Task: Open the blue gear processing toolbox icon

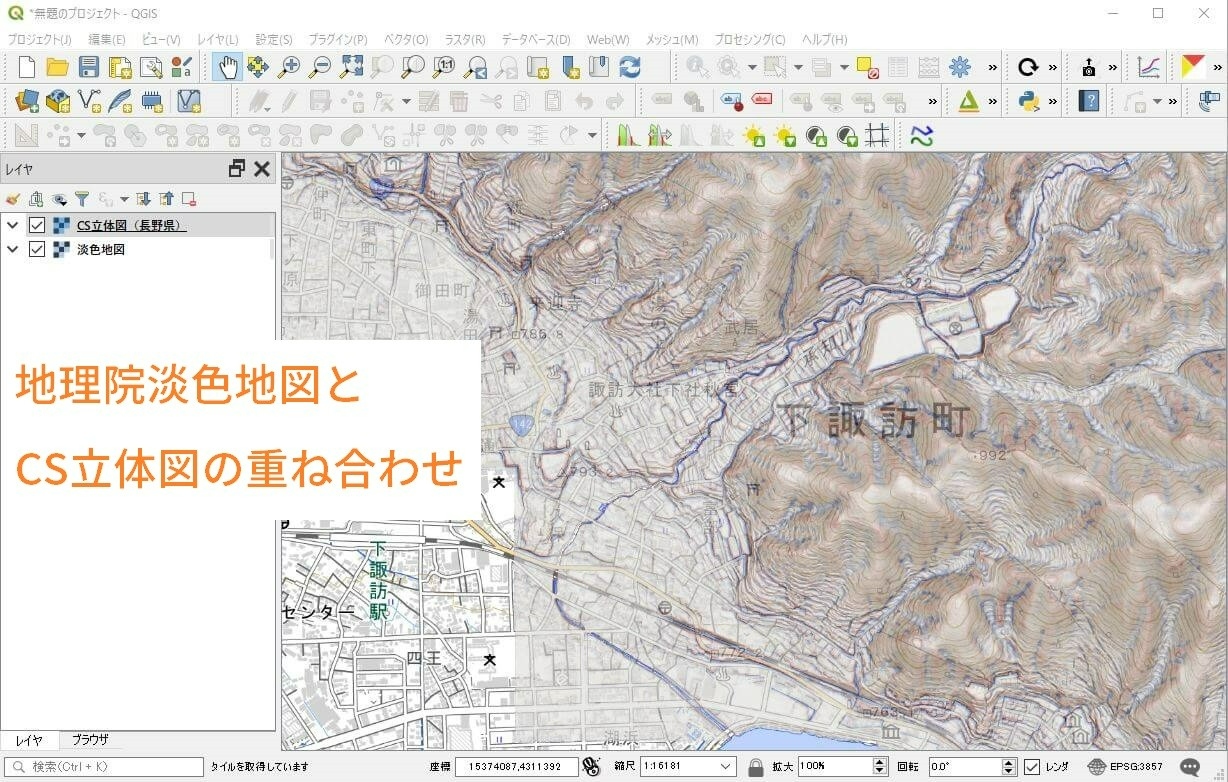Action: (960, 67)
